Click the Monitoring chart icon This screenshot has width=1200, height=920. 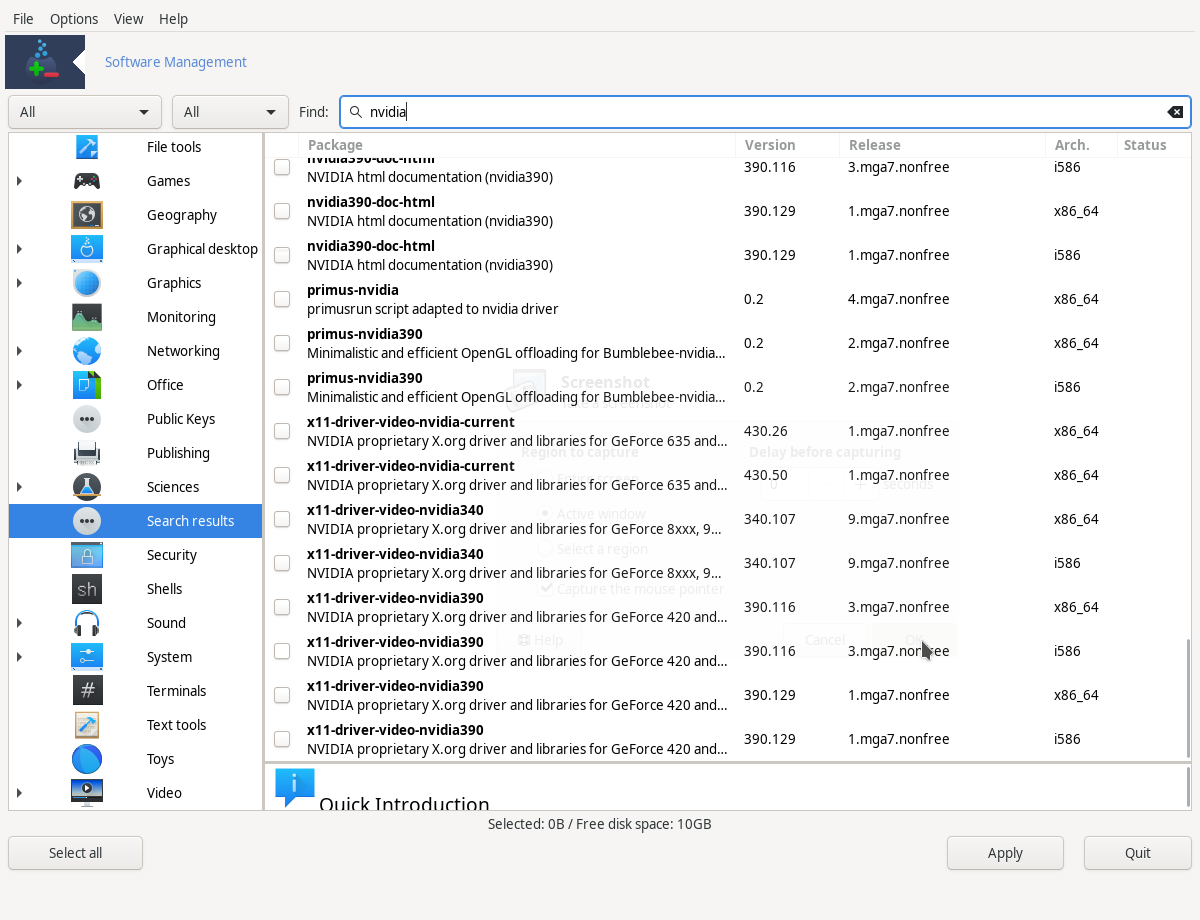(87, 317)
